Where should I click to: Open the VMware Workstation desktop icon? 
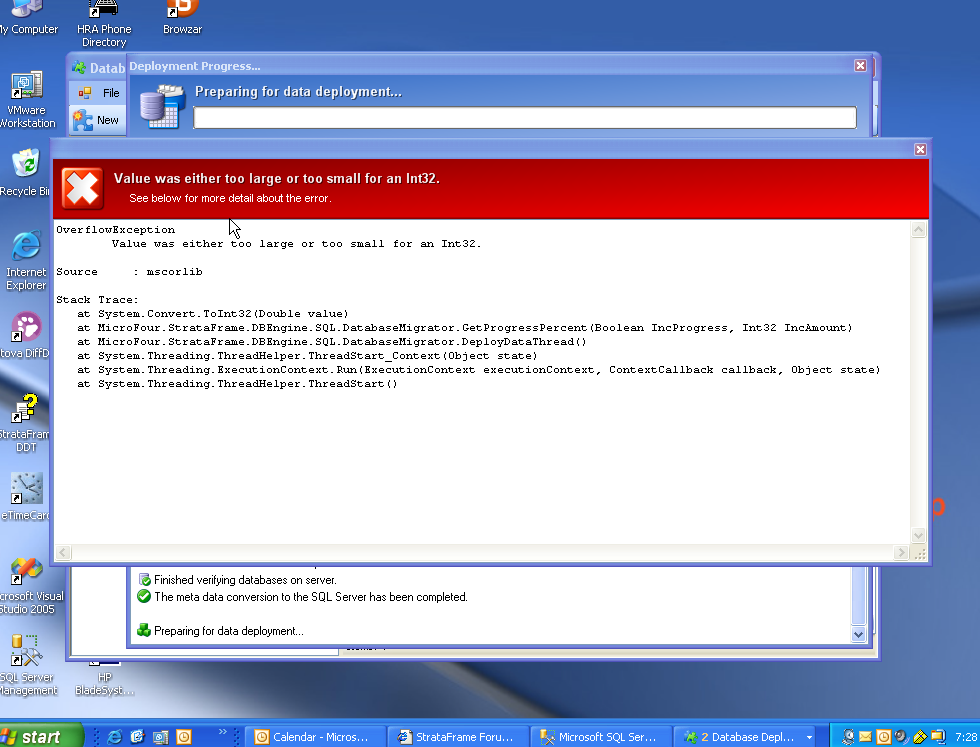click(26, 100)
